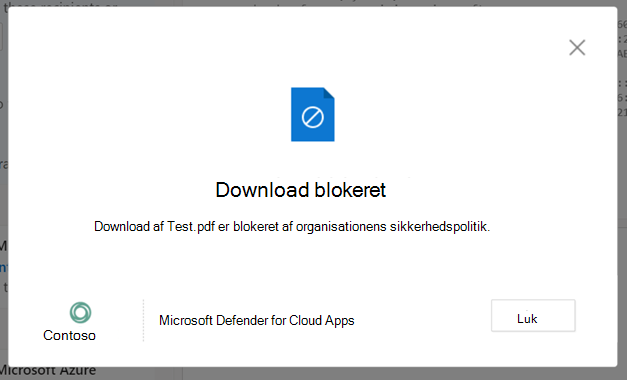The height and width of the screenshot is (380, 627).
Task: Click 'Microsoft Defender for Cloud Apps' label
Action: pos(257,320)
